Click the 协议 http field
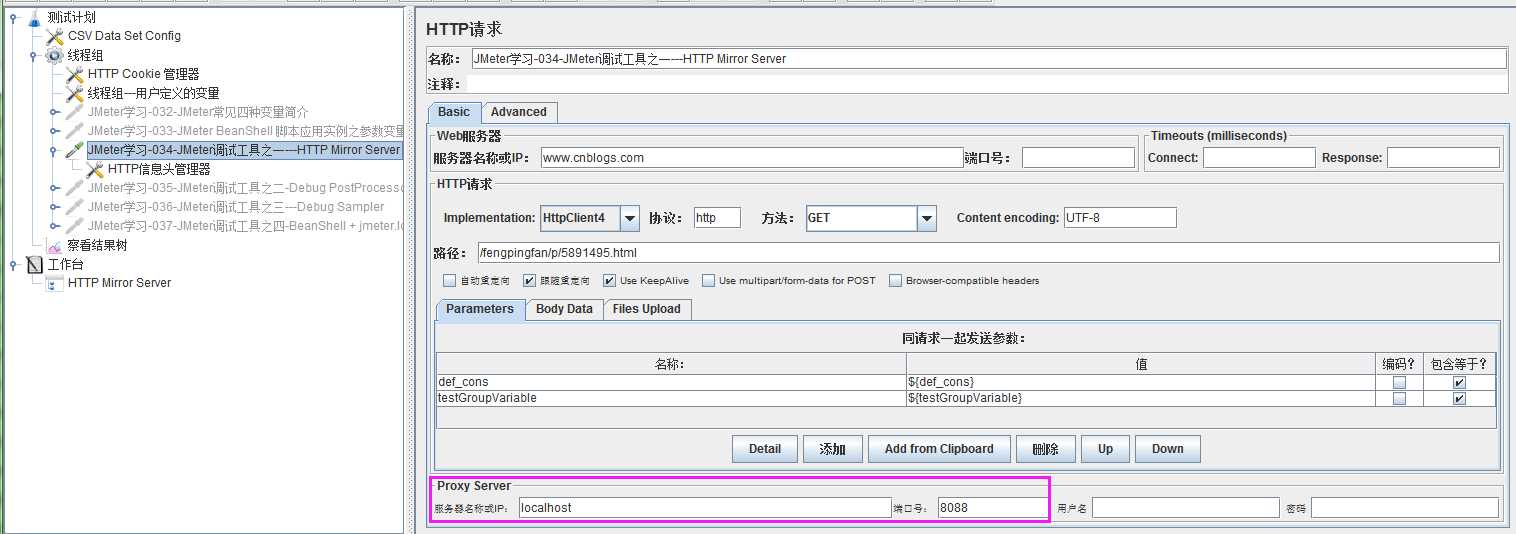Viewport: 1516px width, 534px height. 717,218
